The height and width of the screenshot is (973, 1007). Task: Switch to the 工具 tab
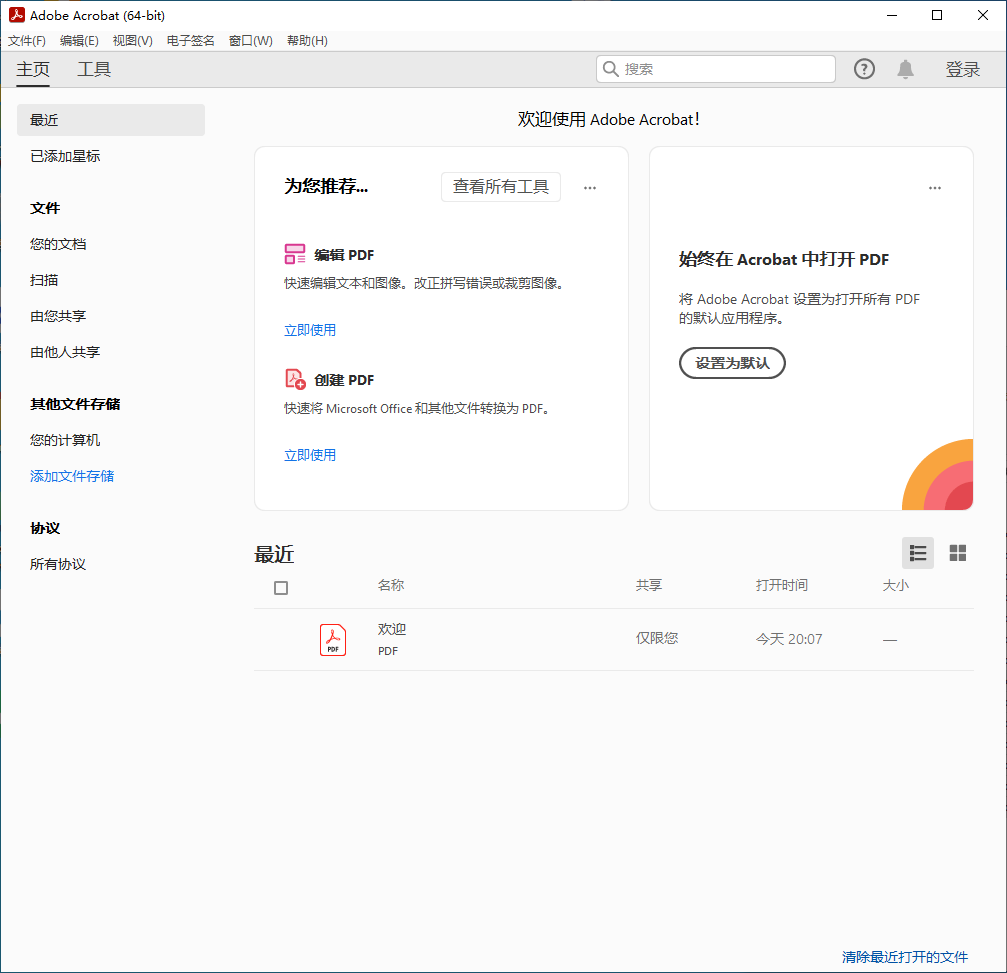point(94,69)
